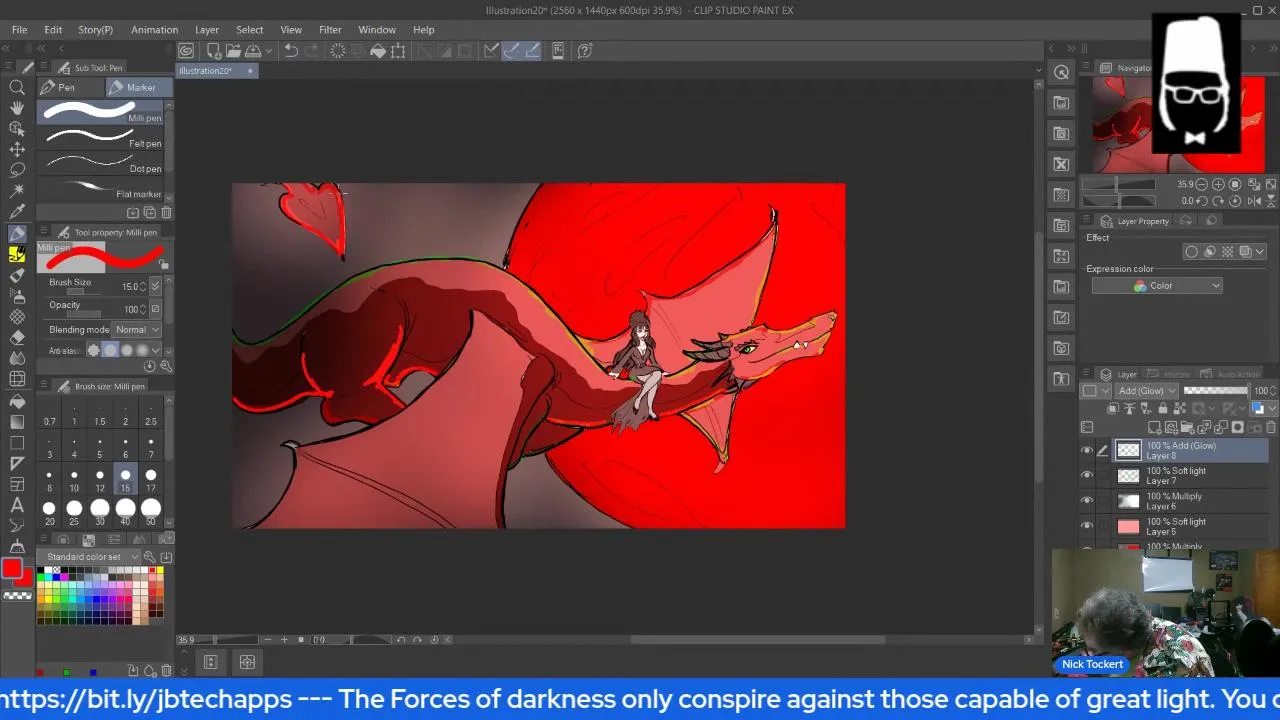Image resolution: width=1280 pixels, height=720 pixels.
Task: Select the Lasso selection tool
Action: 17,170
